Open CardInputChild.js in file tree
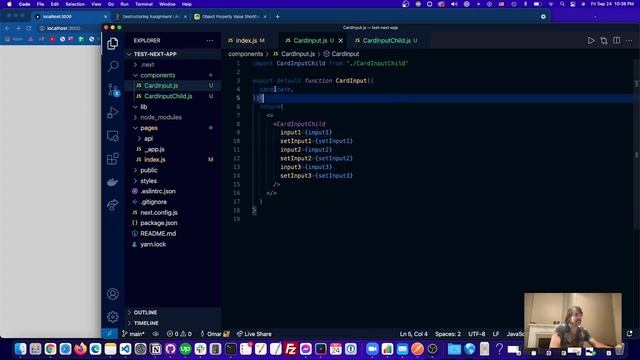Viewport: 640px width, 360px height. [x=173, y=96]
